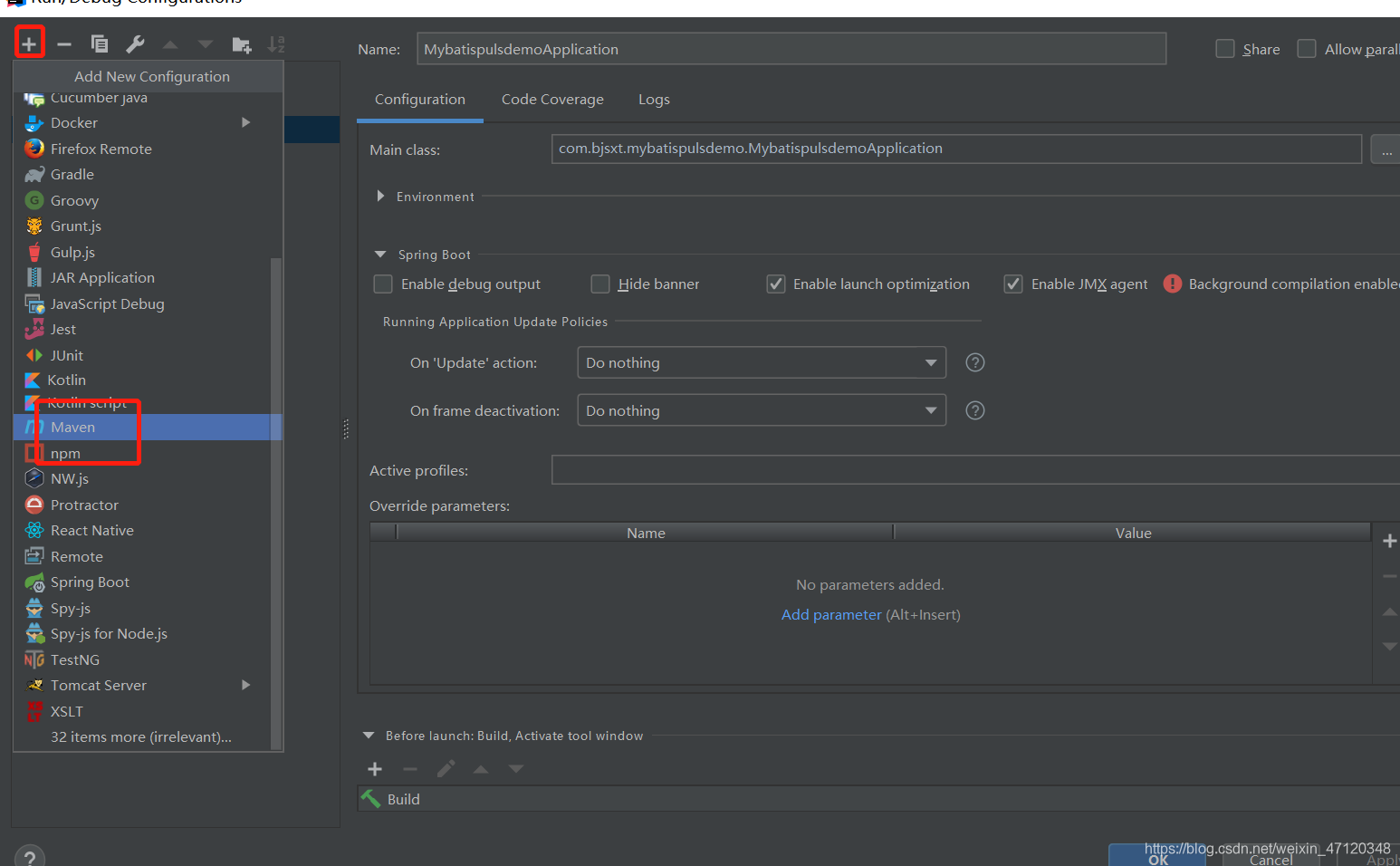Click the Main class input field
The height and width of the screenshot is (866, 1400).
click(x=956, y=149)
